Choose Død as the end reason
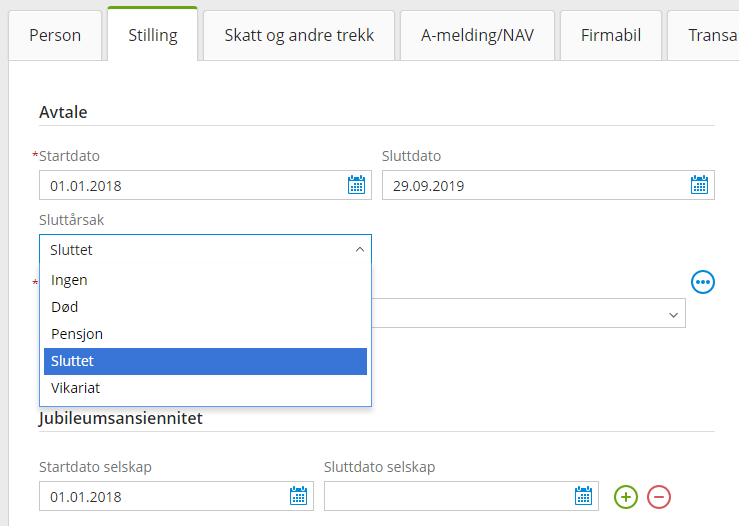 point(65,307)
